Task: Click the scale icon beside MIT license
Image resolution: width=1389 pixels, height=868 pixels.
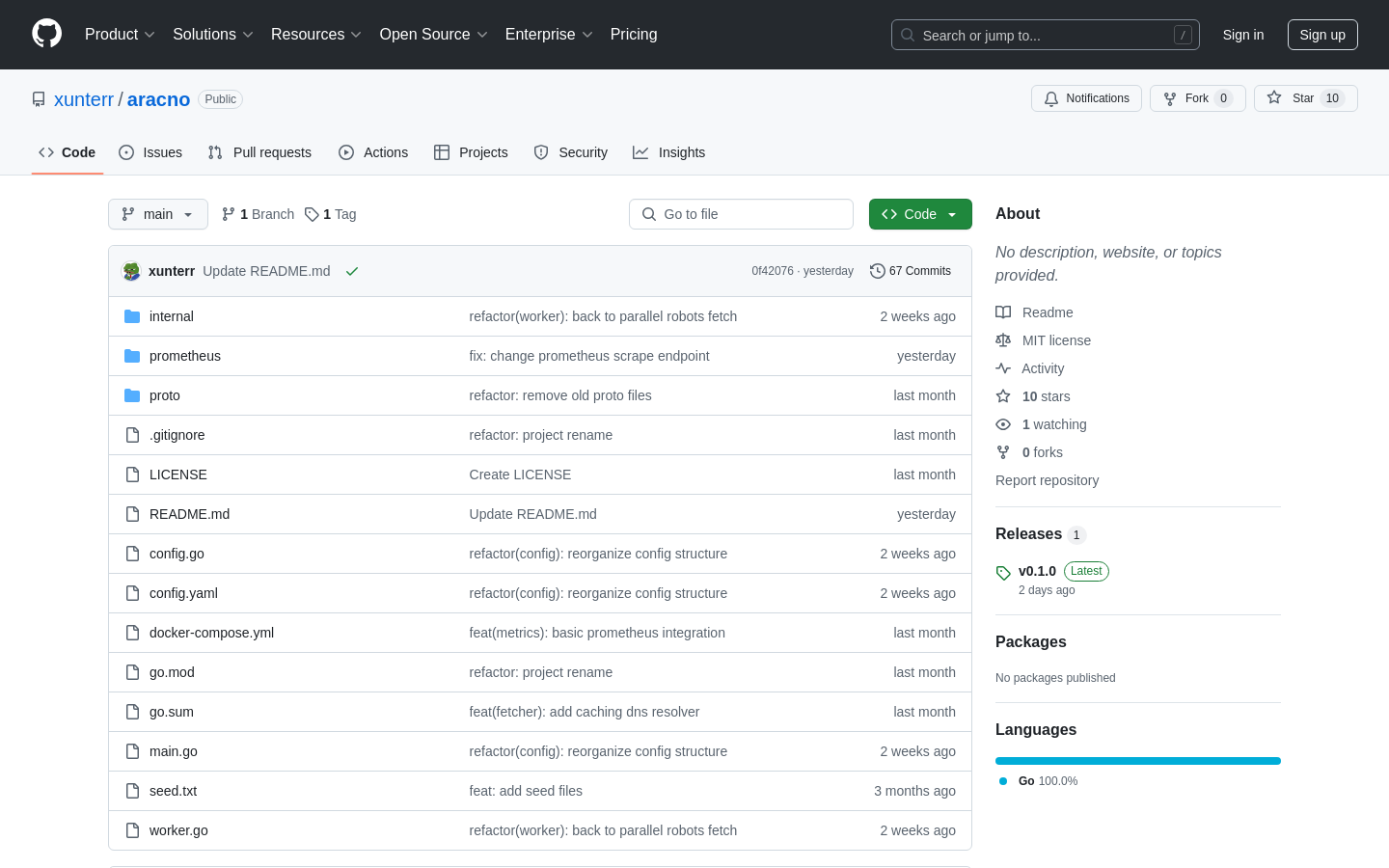Action: click(x=1003, y=340)
